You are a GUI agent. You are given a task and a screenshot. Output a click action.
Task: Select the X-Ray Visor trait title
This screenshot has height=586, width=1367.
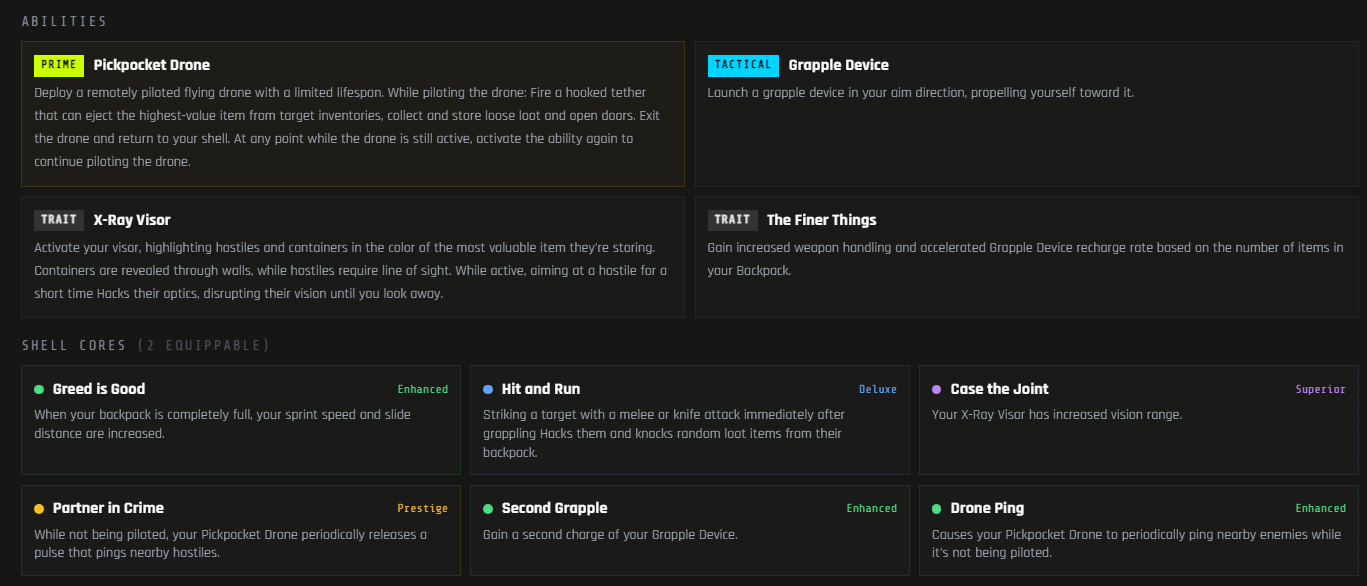[x=132, y=220]
